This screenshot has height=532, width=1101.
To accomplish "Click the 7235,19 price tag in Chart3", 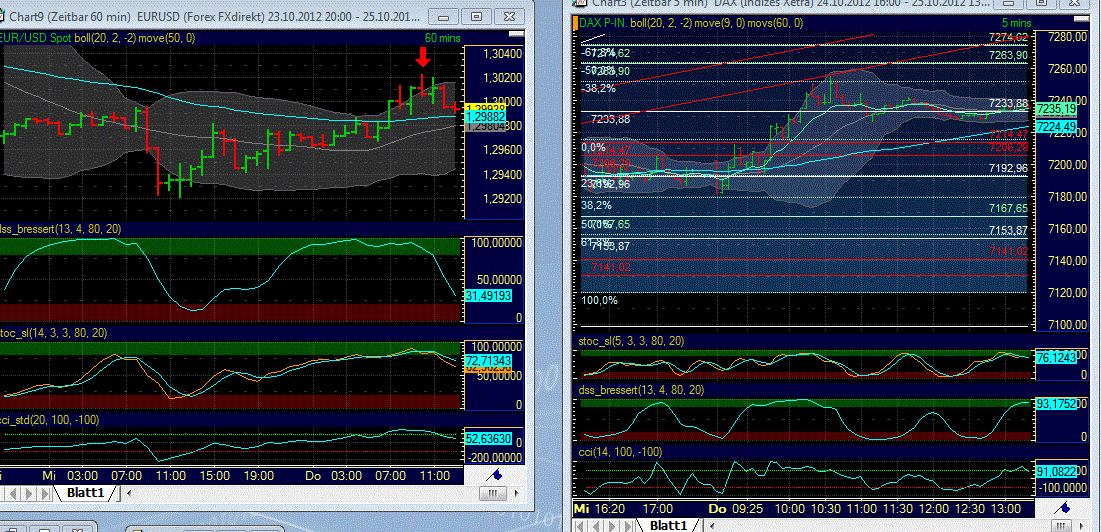I will (1056, 110).
